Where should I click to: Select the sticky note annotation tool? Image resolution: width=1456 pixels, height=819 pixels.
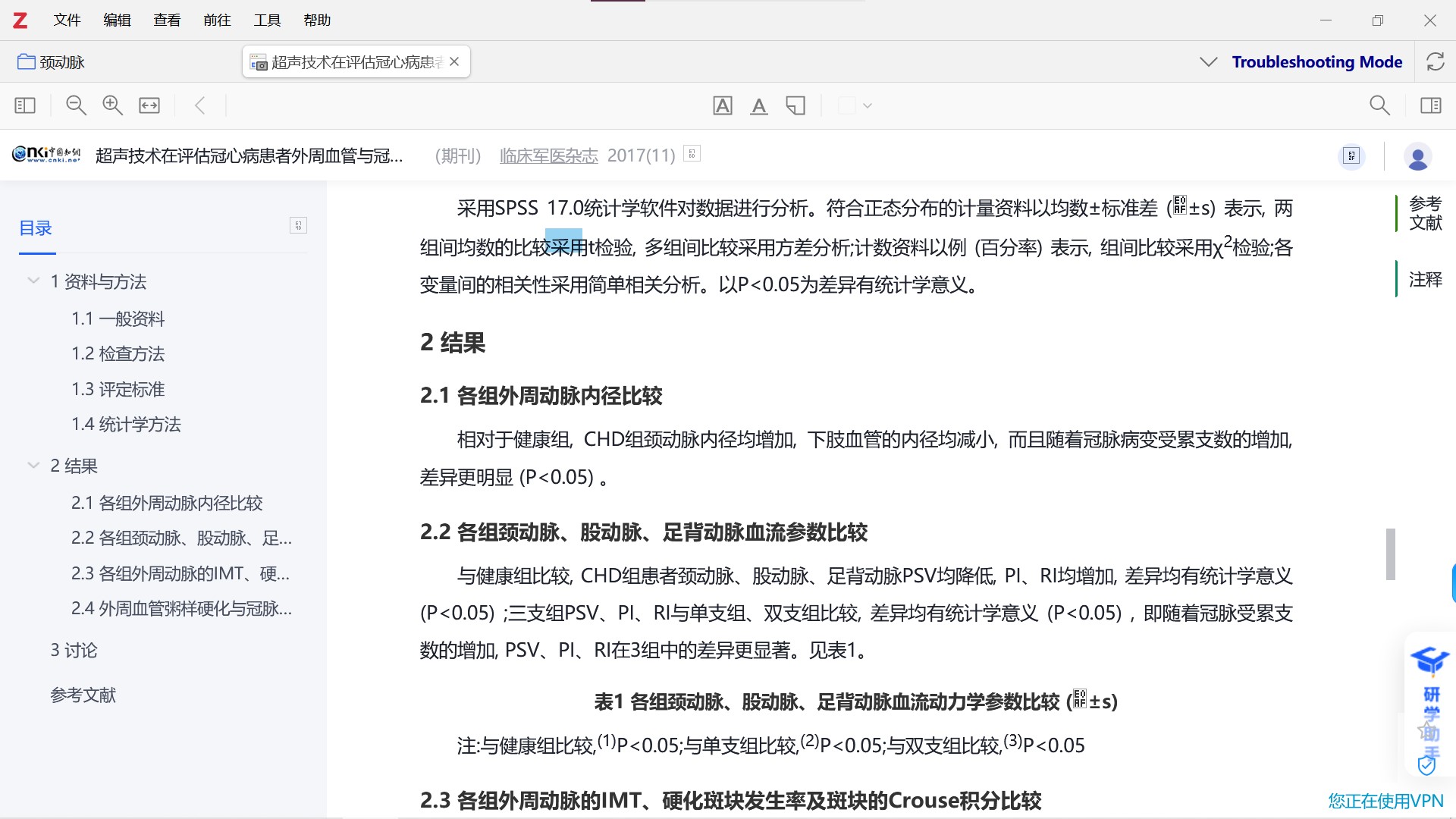coord(795,105)
